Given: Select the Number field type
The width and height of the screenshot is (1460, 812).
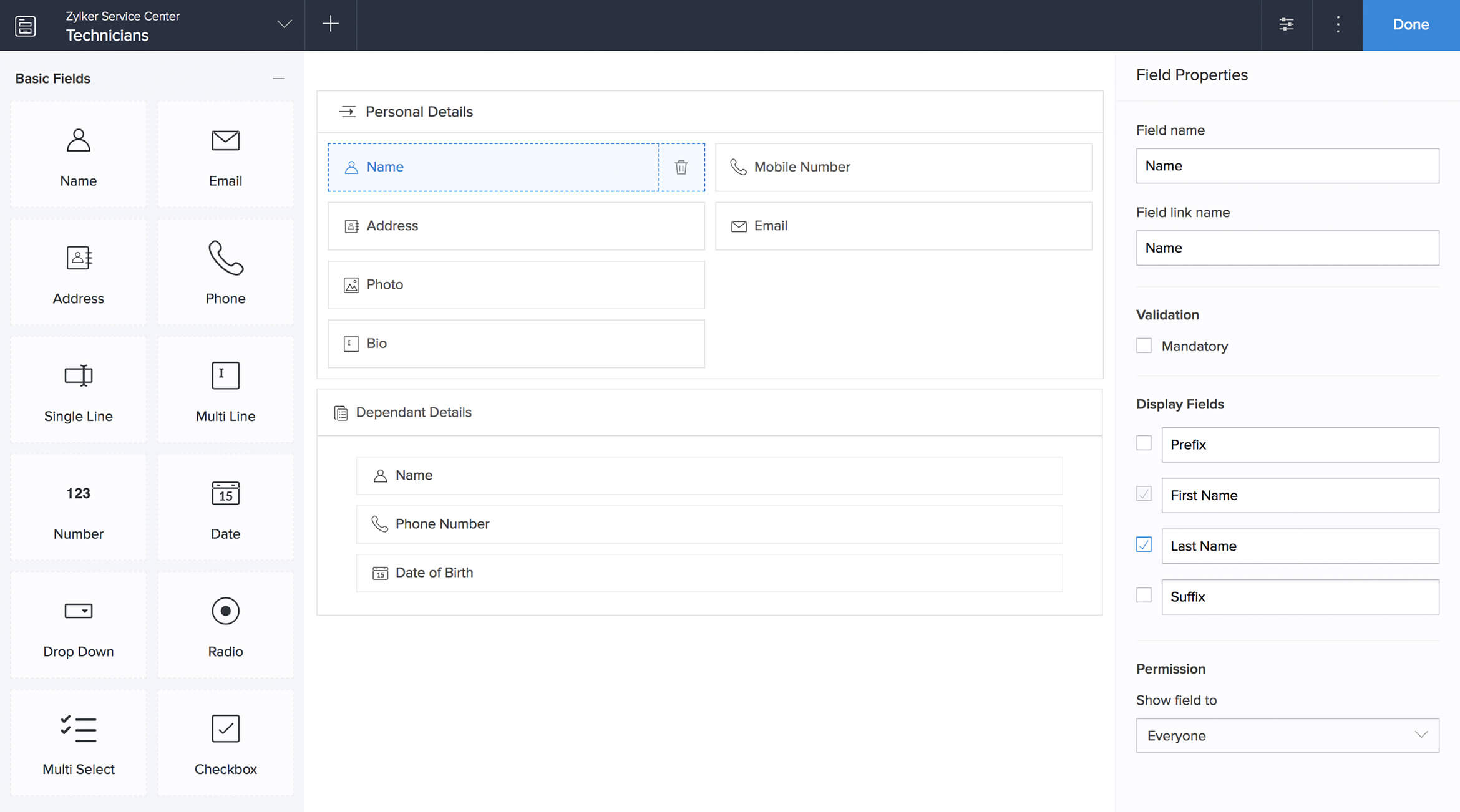Looking at the screenshot, I should 78,506.
